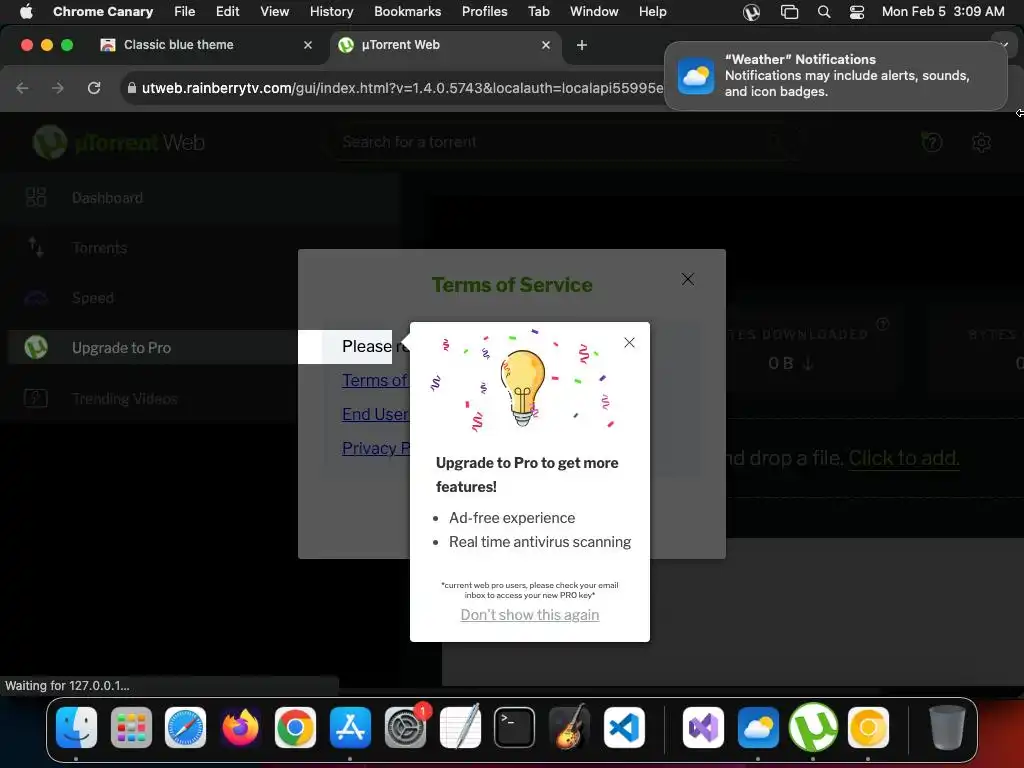The height and width of the screenshot is (768, 1024).
Task: Close the Upgrade to Pro popup
Action: [x=629, y=343]
